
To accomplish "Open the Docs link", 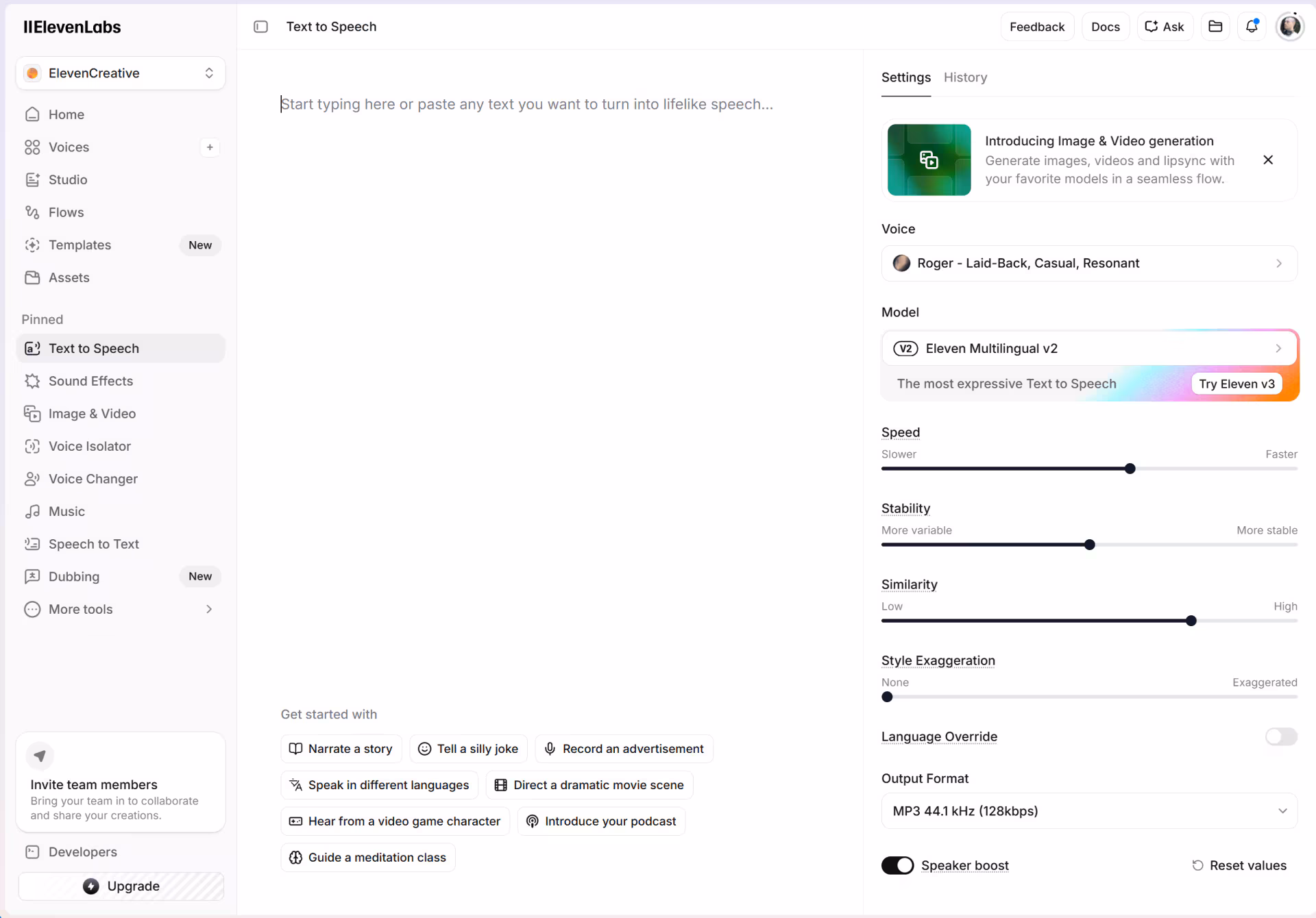I will (x=1105, y=27).
